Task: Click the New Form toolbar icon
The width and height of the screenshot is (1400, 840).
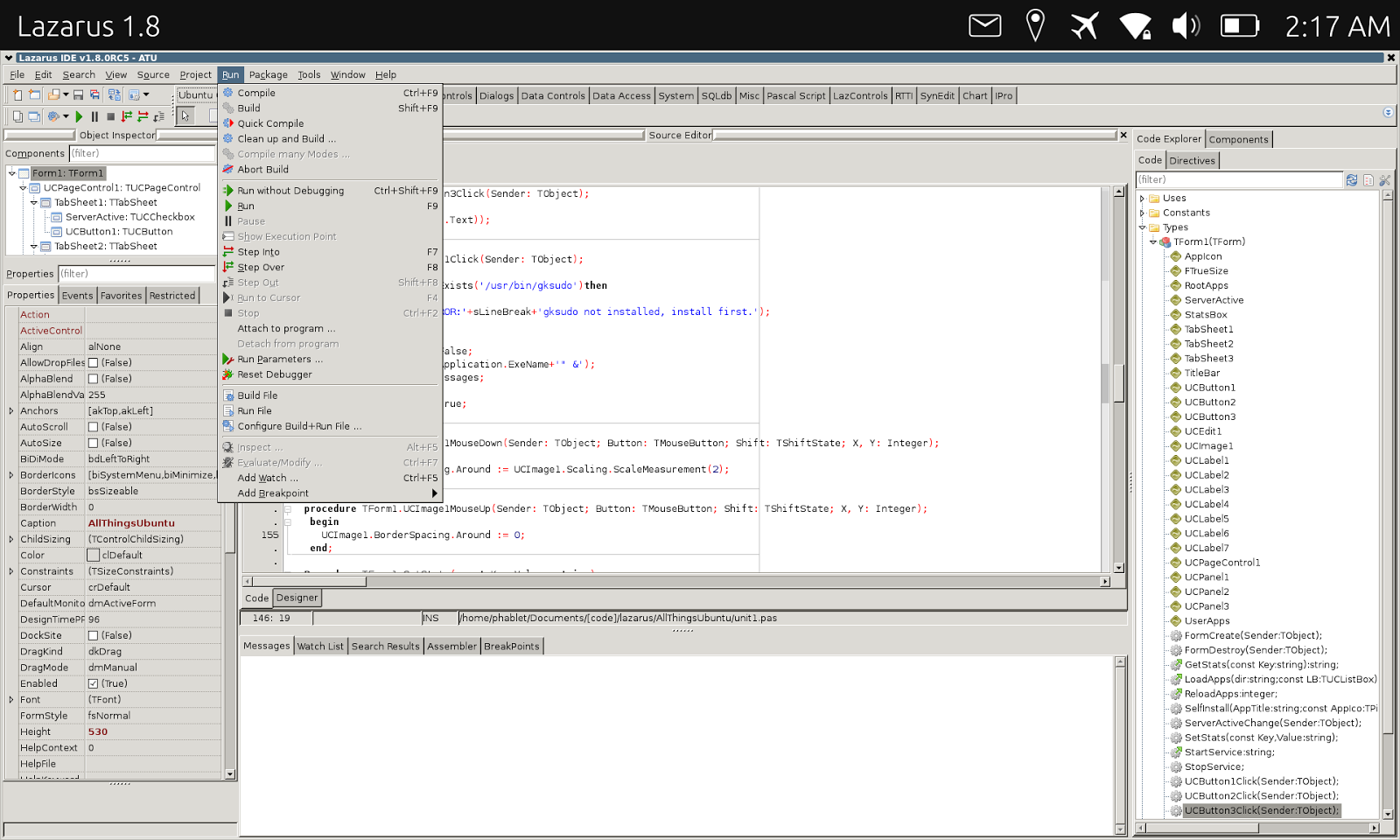Action: pyautogui.click(x=34, y=94)
